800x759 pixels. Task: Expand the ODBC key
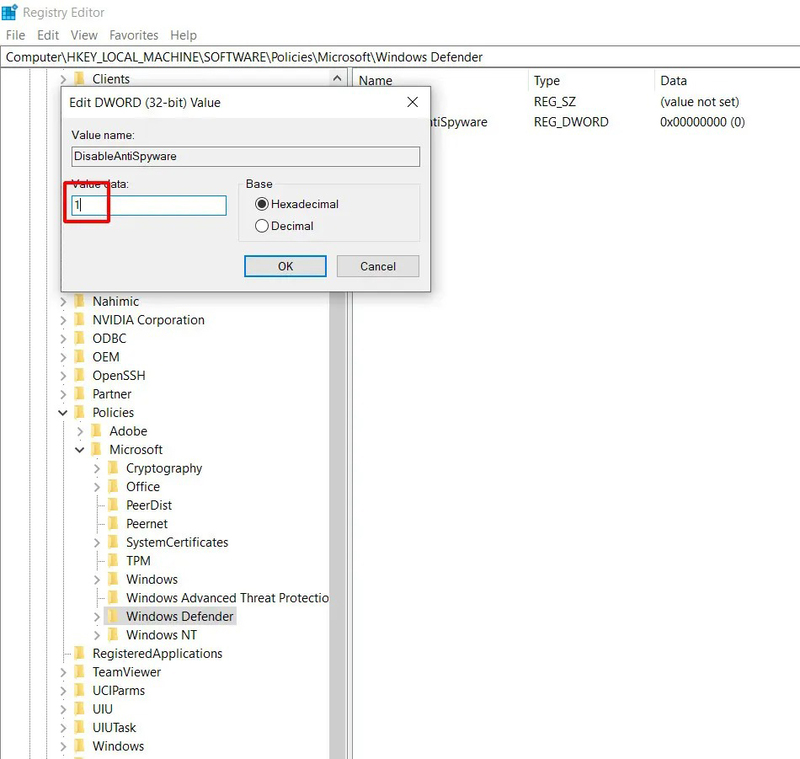[x=63, y=339]
